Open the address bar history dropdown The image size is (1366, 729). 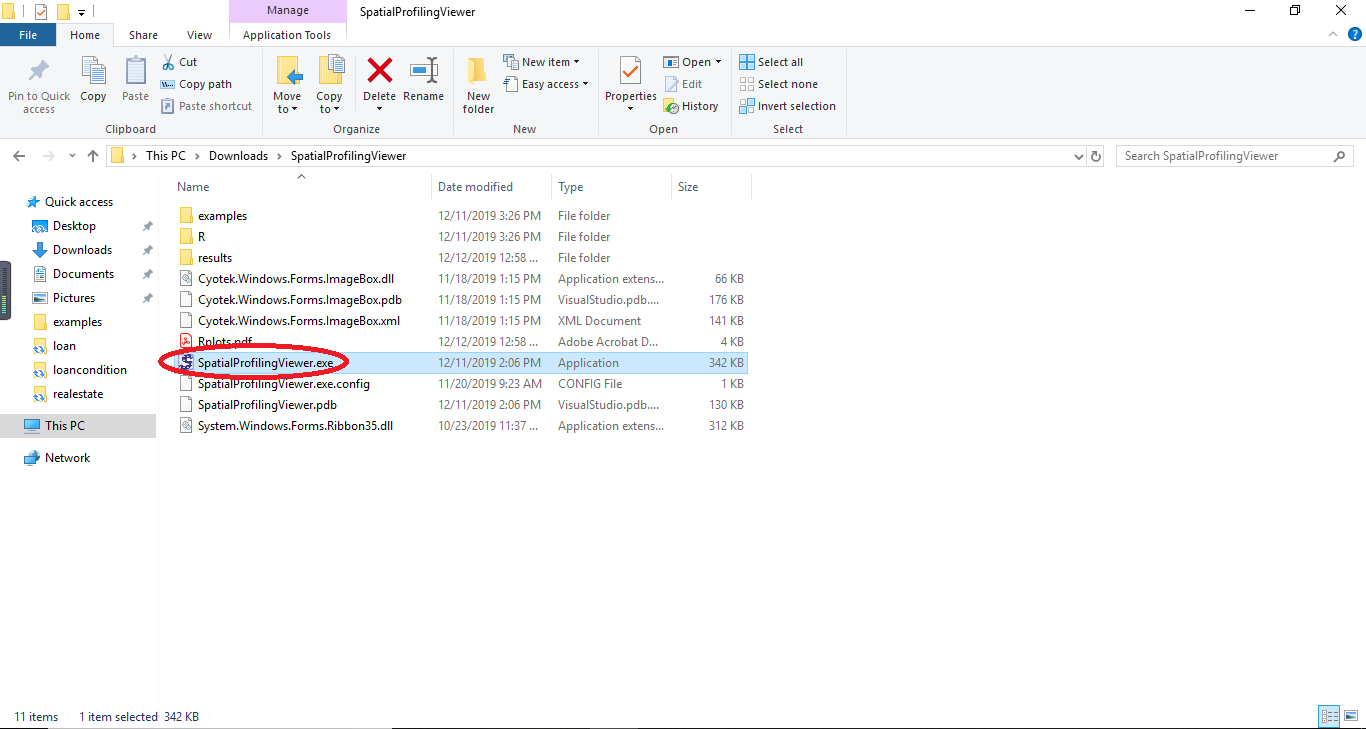coord(1078,156)
